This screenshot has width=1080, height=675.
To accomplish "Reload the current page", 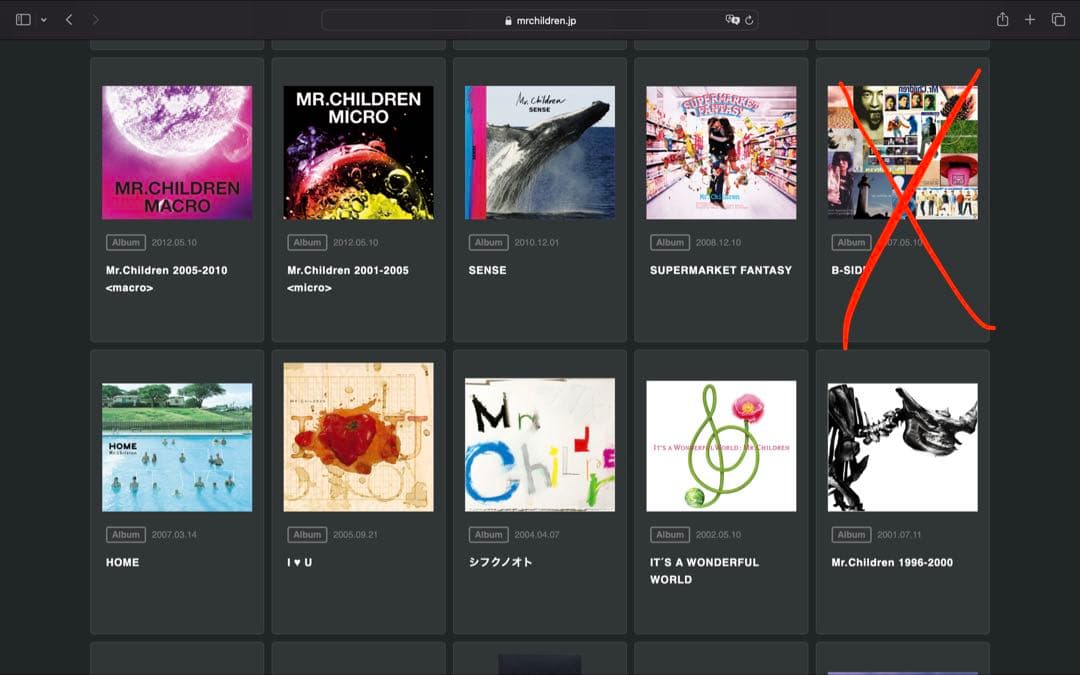I will coord(749,20).
